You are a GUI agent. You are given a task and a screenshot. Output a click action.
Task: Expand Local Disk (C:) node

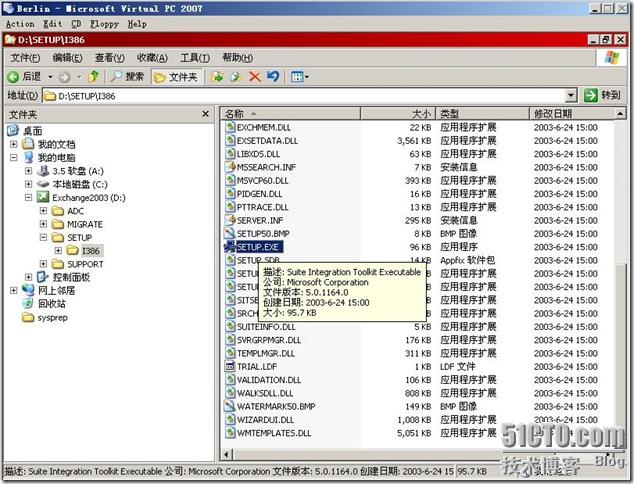(28, 184)
